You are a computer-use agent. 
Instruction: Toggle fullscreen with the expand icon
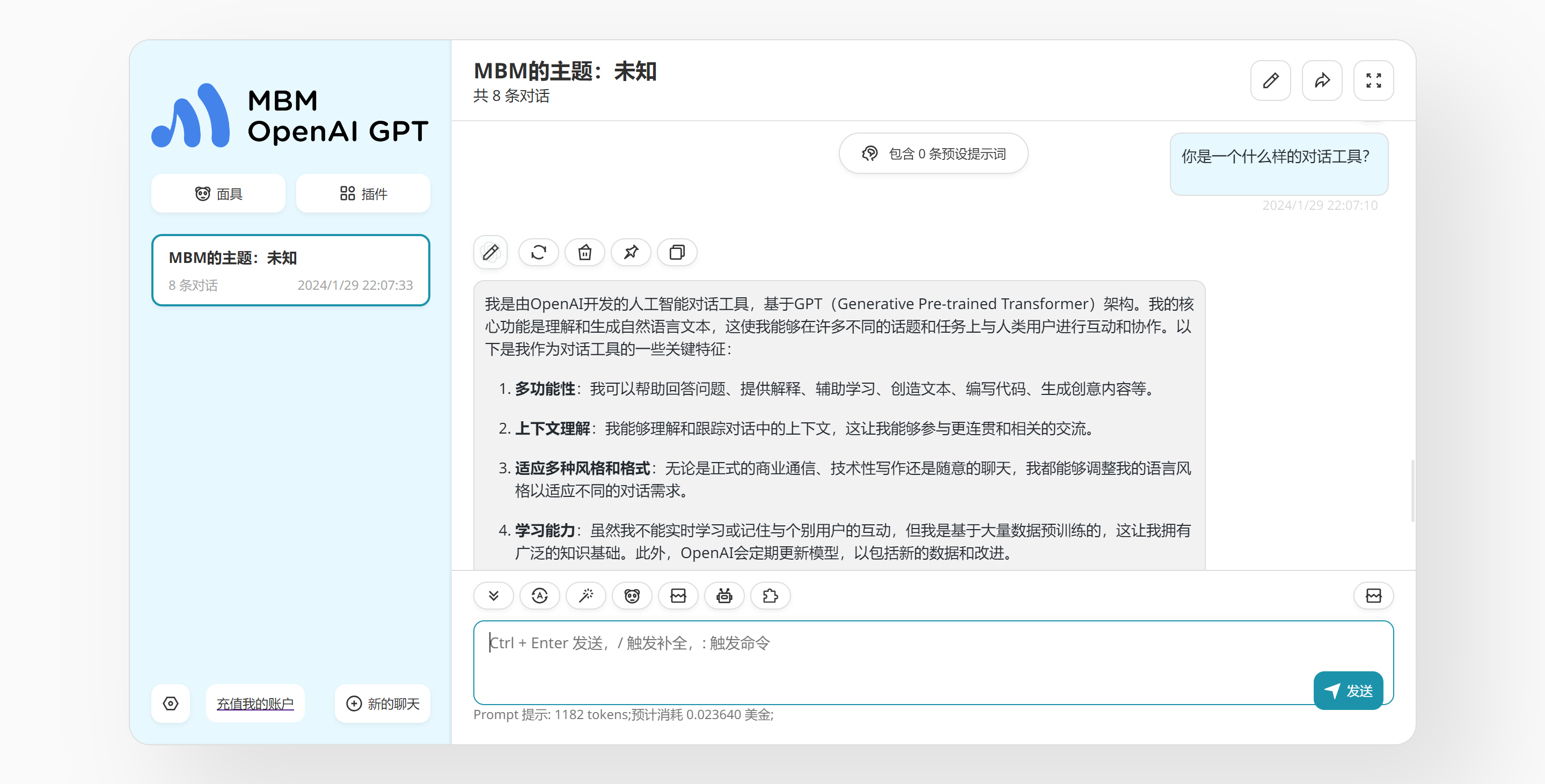1373,80
